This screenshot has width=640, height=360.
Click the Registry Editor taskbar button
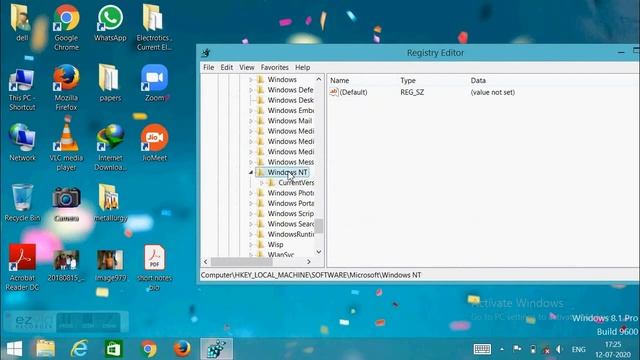(x=216, y=349)
